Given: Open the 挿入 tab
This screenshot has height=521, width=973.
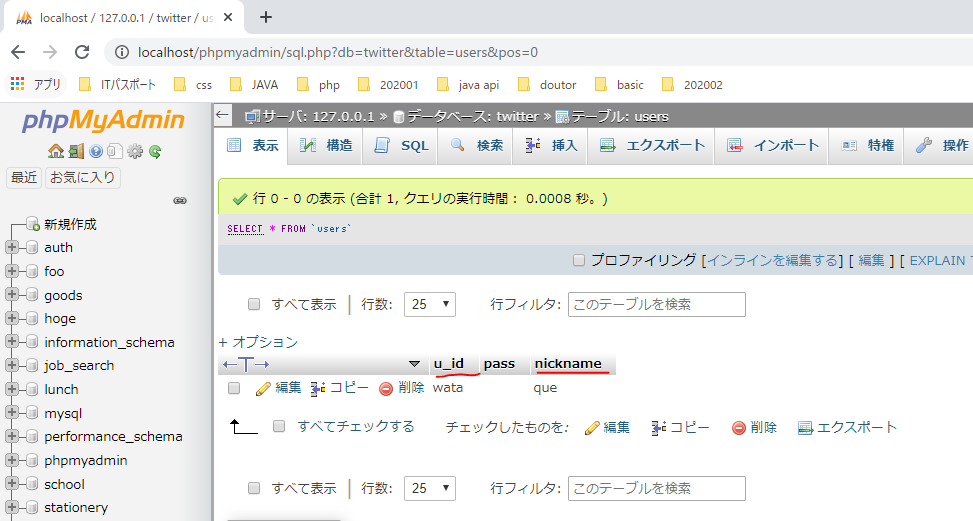Looking at the screenshot, I should (551, 146).
